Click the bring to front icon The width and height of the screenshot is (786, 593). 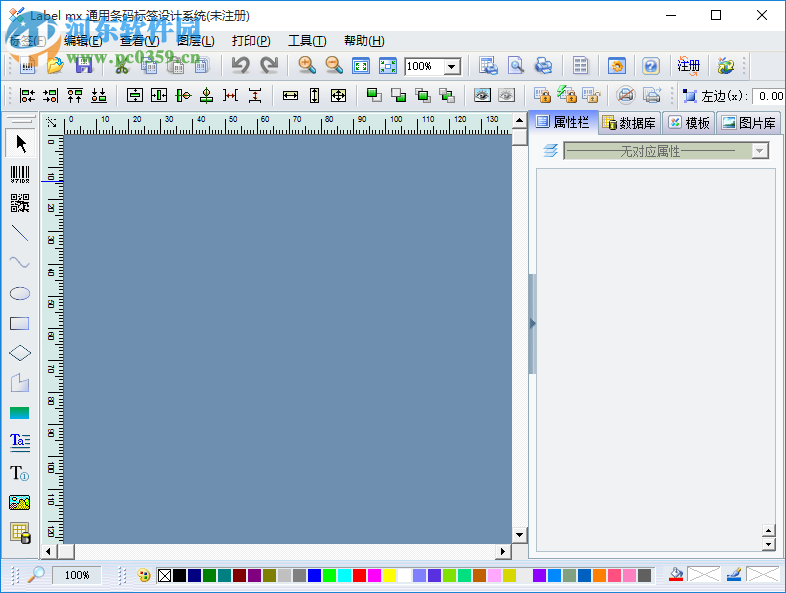374,95
